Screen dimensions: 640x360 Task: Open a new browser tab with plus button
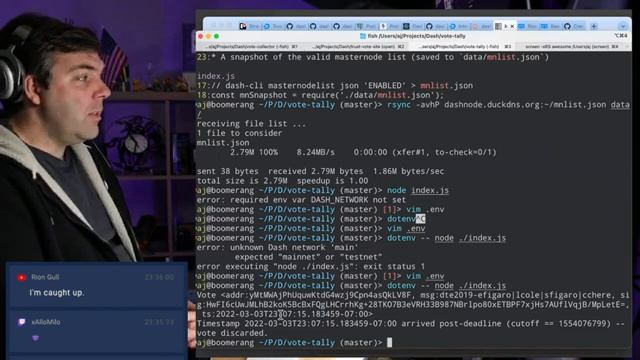594,26
